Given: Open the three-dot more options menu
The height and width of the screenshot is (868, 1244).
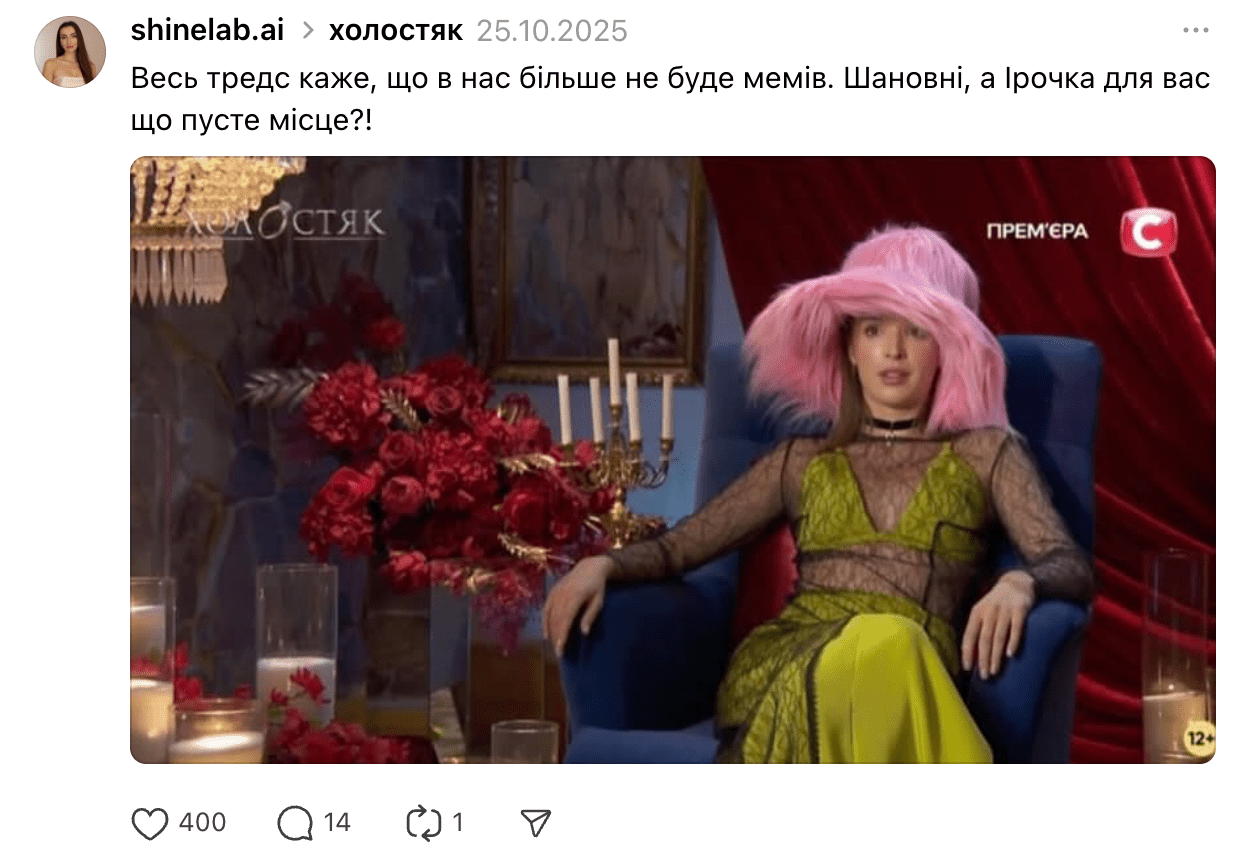Looking at the screenshot, I should tap(1196, 31).
